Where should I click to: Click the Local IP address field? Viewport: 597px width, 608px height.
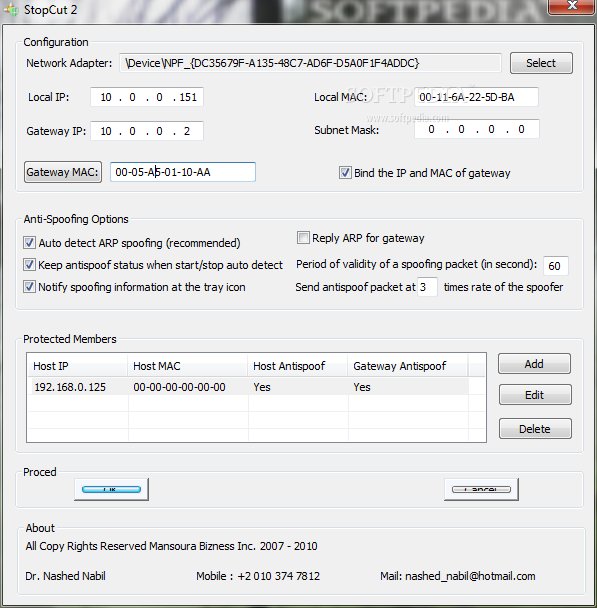147,97
